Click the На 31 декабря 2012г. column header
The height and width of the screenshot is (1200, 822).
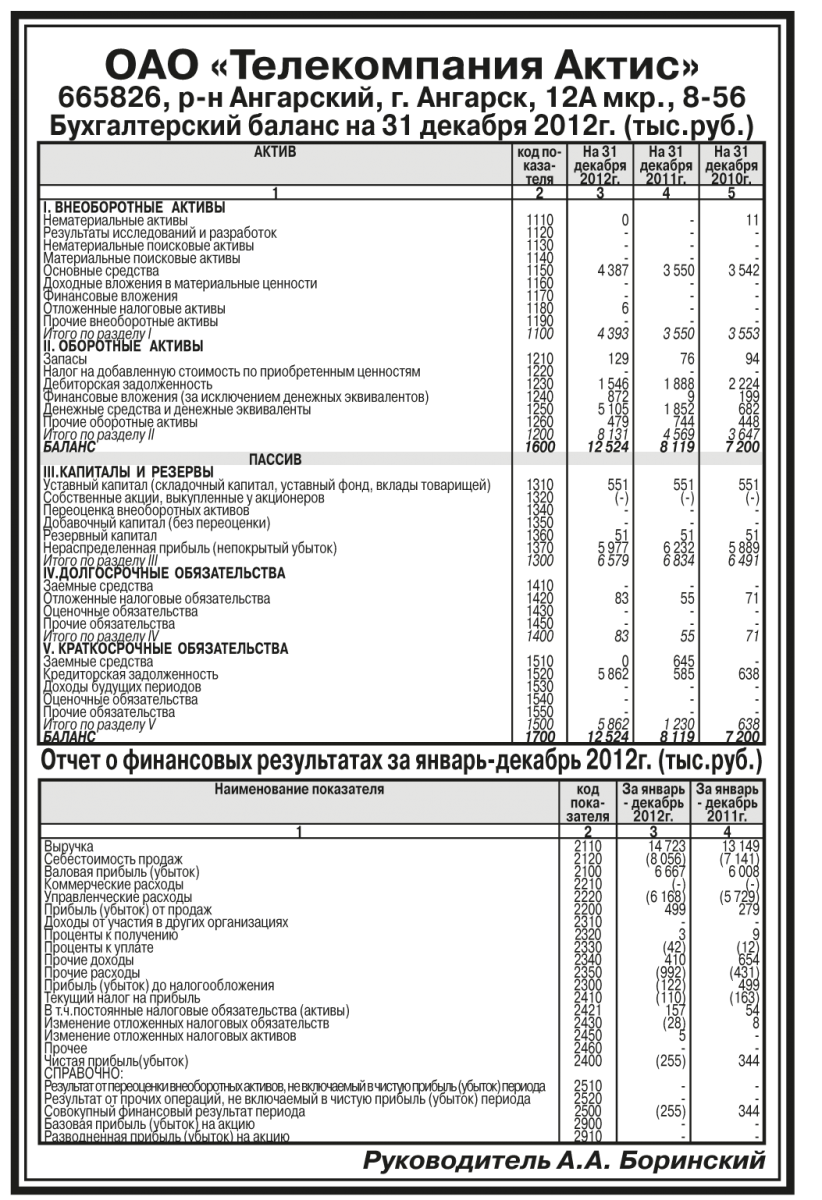pos(601,164)
